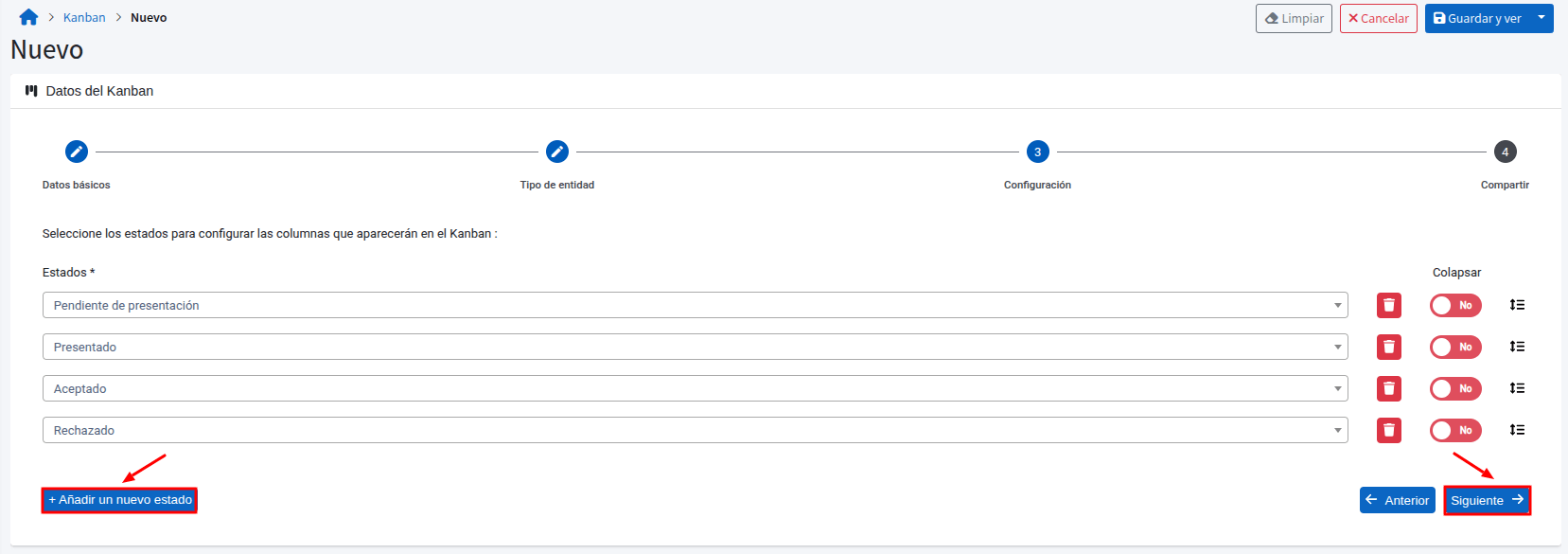Delete the Presentado state row
Screen dimensions: 1568x554
click(1388, 347)
